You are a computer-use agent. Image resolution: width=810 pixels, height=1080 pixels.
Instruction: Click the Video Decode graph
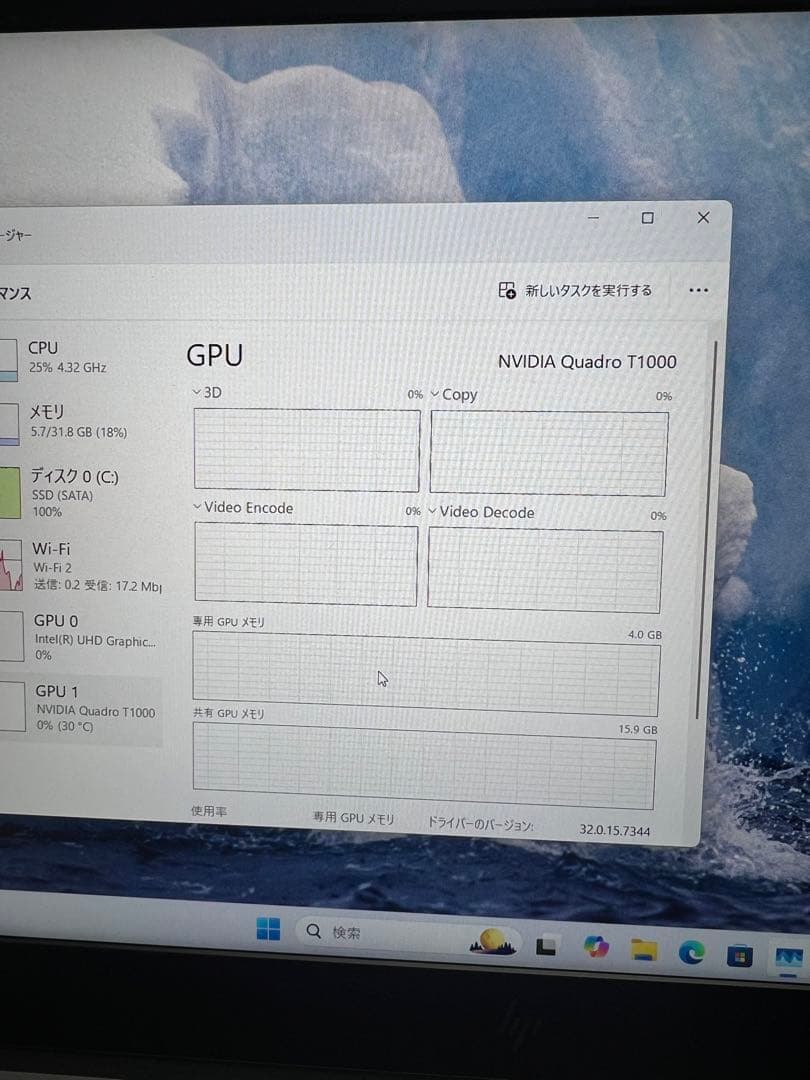tap(545, 570)
